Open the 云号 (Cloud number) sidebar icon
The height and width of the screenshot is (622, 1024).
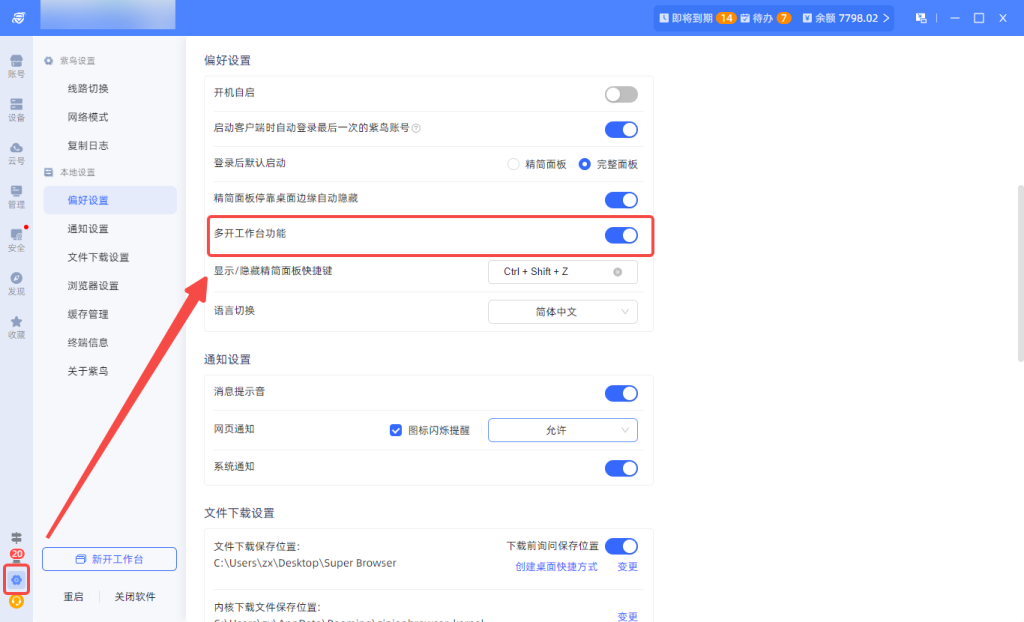[x=16, y=152]
